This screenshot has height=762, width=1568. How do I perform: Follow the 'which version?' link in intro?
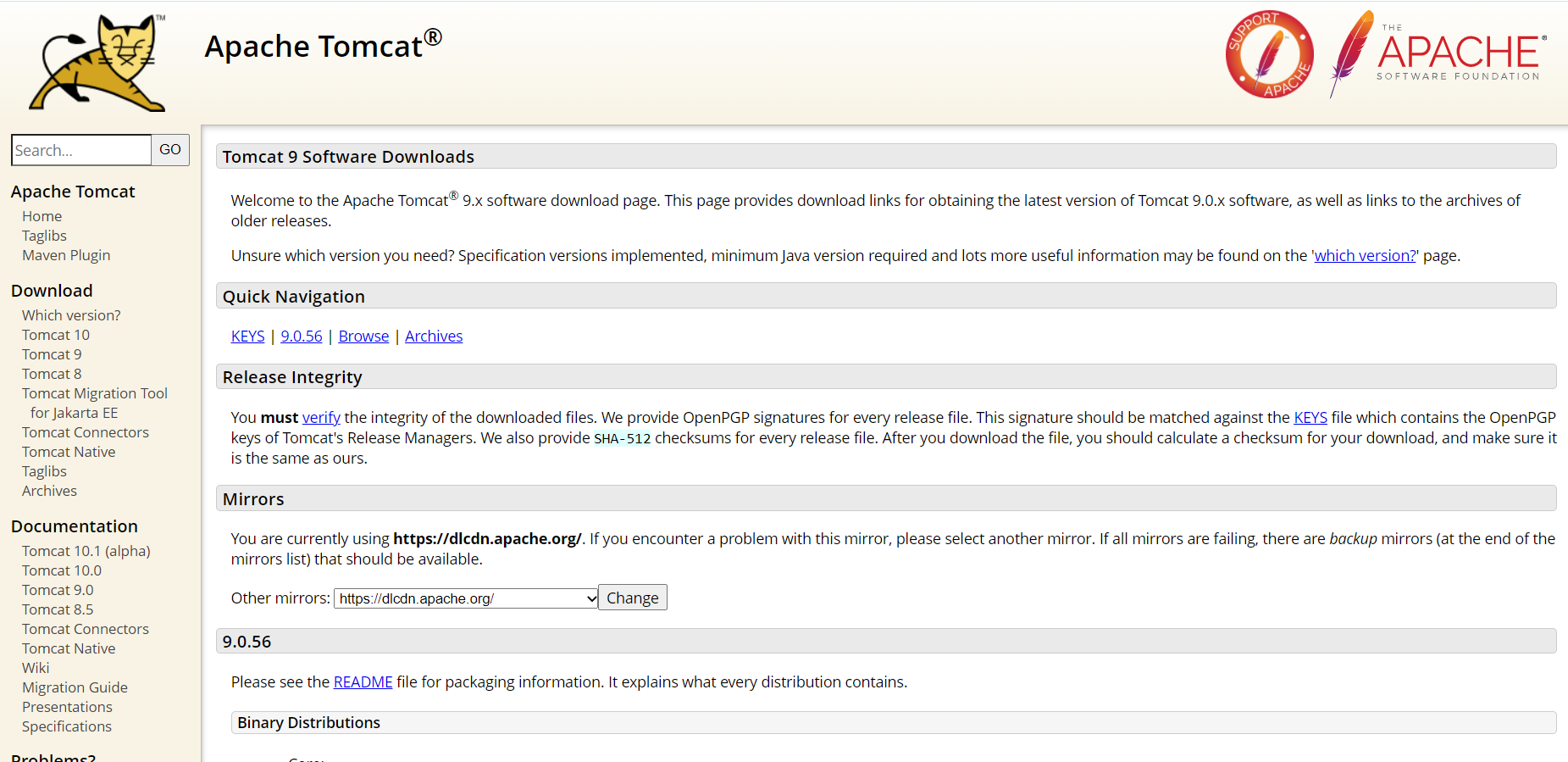coord(1365,255)
